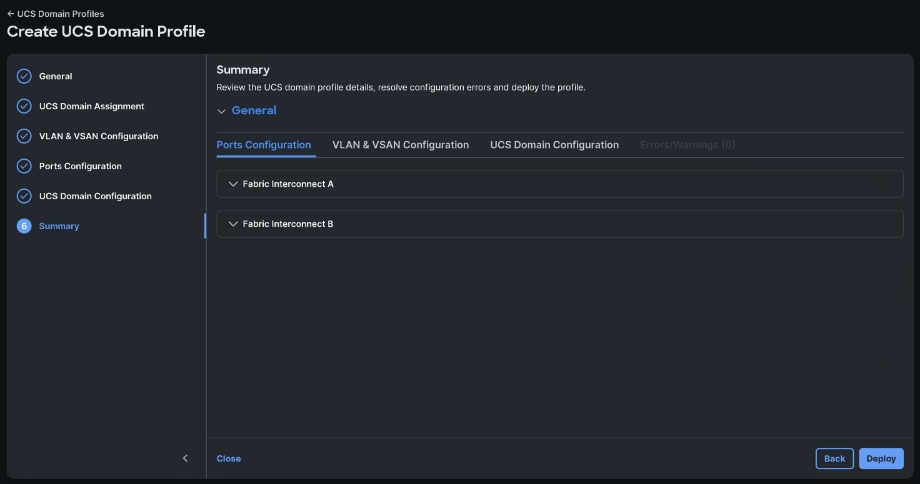Image resolution: width=920 pixels, height=484 pixels.
Task: Go to Ports Configuration step label in sidebar
Action: 80,166
